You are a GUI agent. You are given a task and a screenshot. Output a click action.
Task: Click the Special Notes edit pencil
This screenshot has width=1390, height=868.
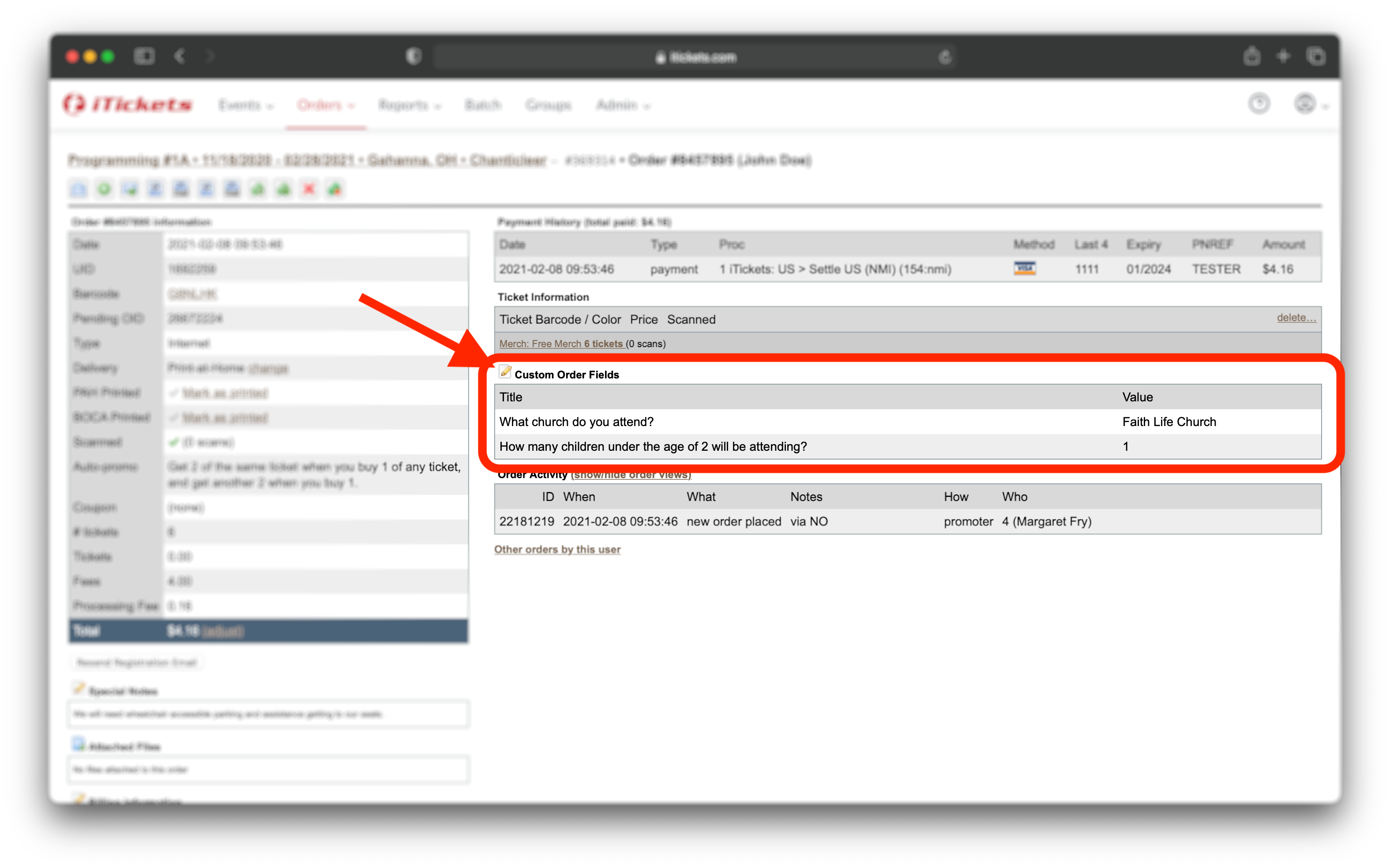(79, 689)
